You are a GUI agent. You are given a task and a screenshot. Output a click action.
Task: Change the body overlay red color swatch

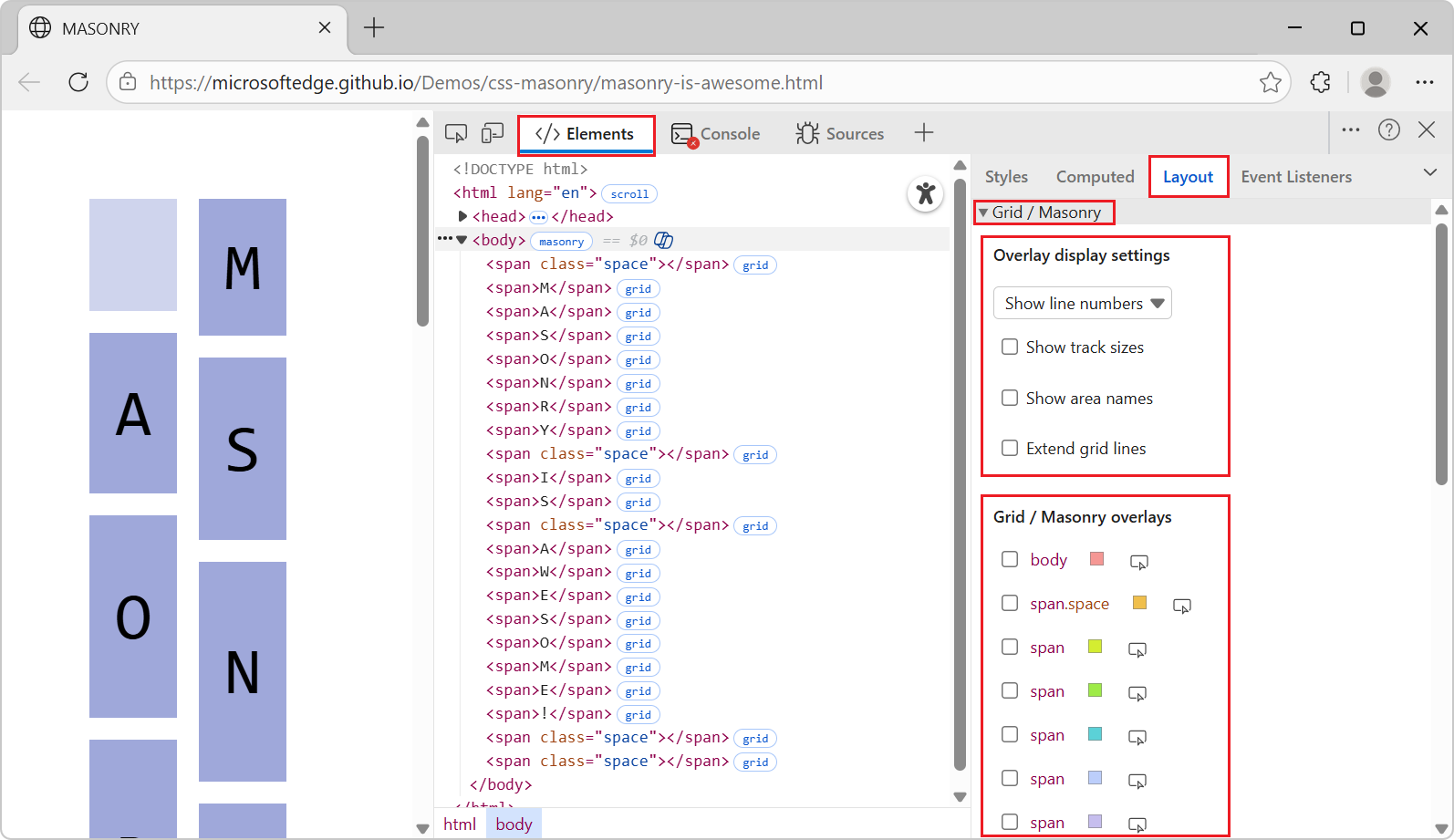point(1097,559)
